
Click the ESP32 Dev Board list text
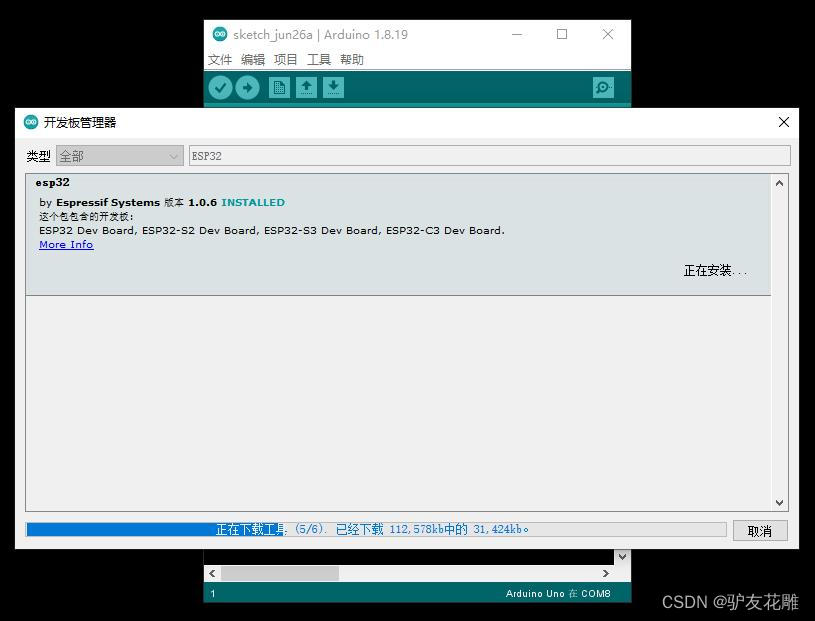(271, 230)
